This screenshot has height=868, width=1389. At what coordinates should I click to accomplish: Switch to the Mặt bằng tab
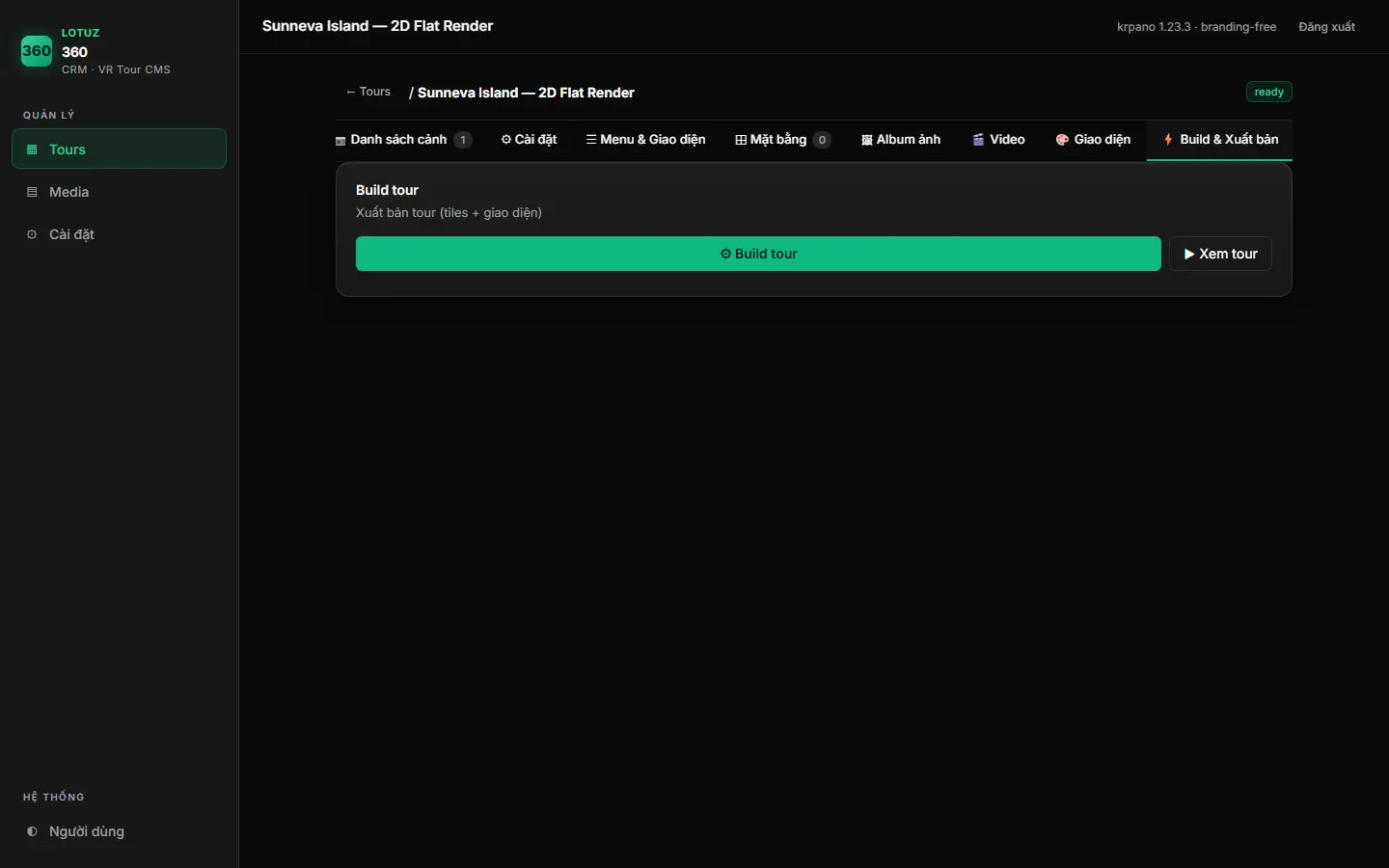(782, 140)
